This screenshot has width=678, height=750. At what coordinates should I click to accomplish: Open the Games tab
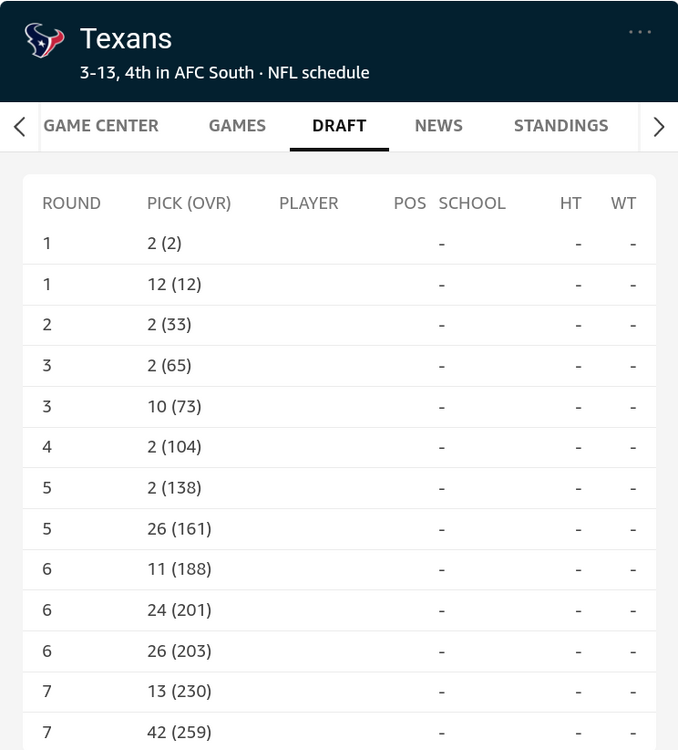[237, 126]
